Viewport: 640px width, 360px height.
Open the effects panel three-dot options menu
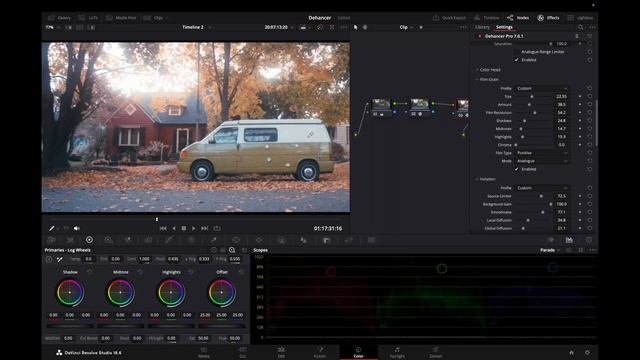coord(592,27)
